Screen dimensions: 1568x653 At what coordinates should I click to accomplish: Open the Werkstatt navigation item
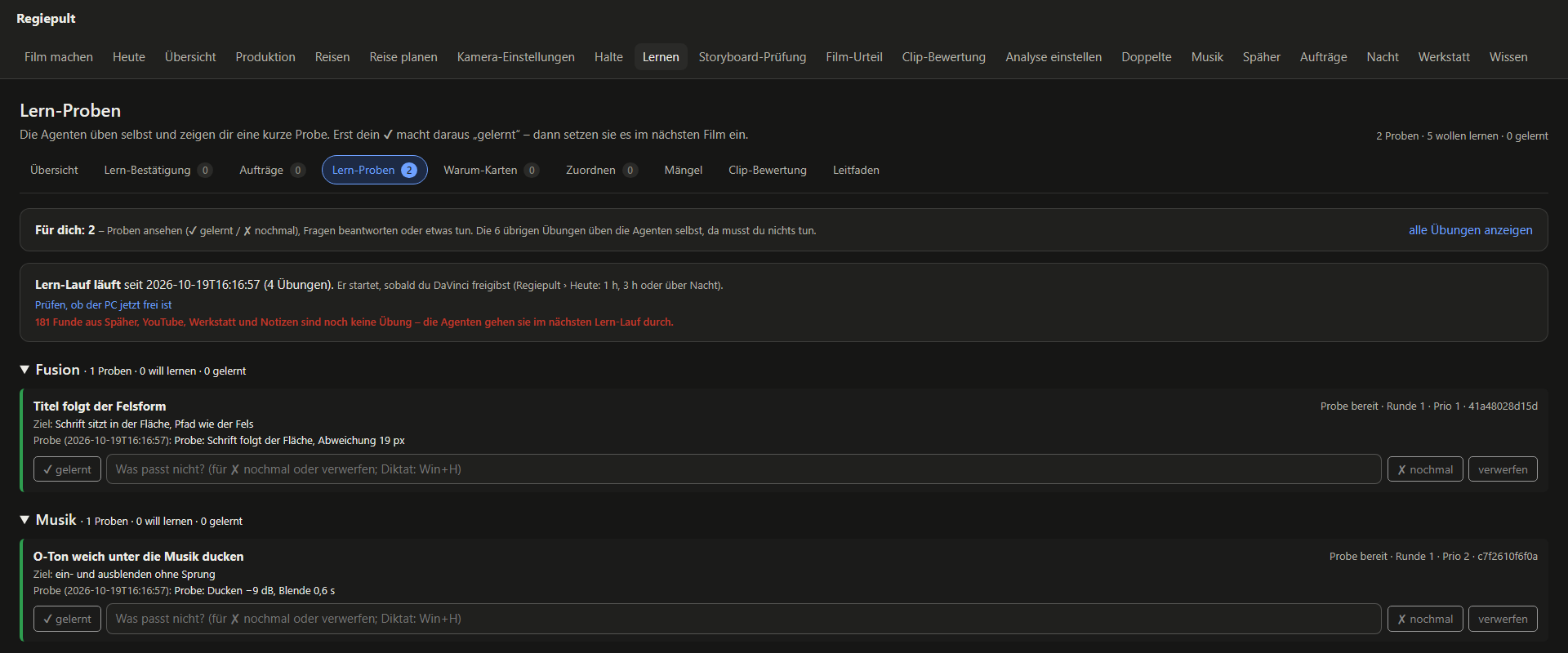click(1443, 57)
